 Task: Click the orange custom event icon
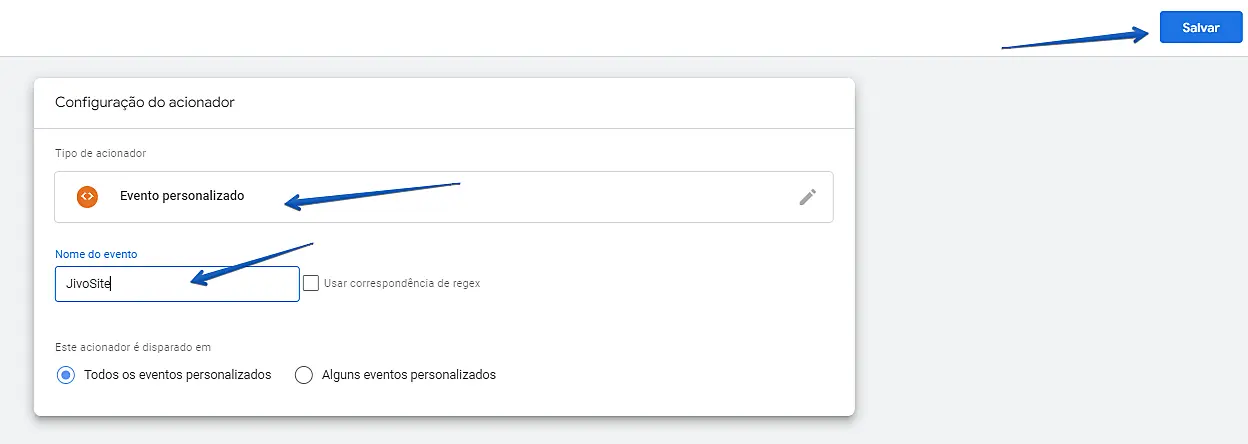point(87,197)
